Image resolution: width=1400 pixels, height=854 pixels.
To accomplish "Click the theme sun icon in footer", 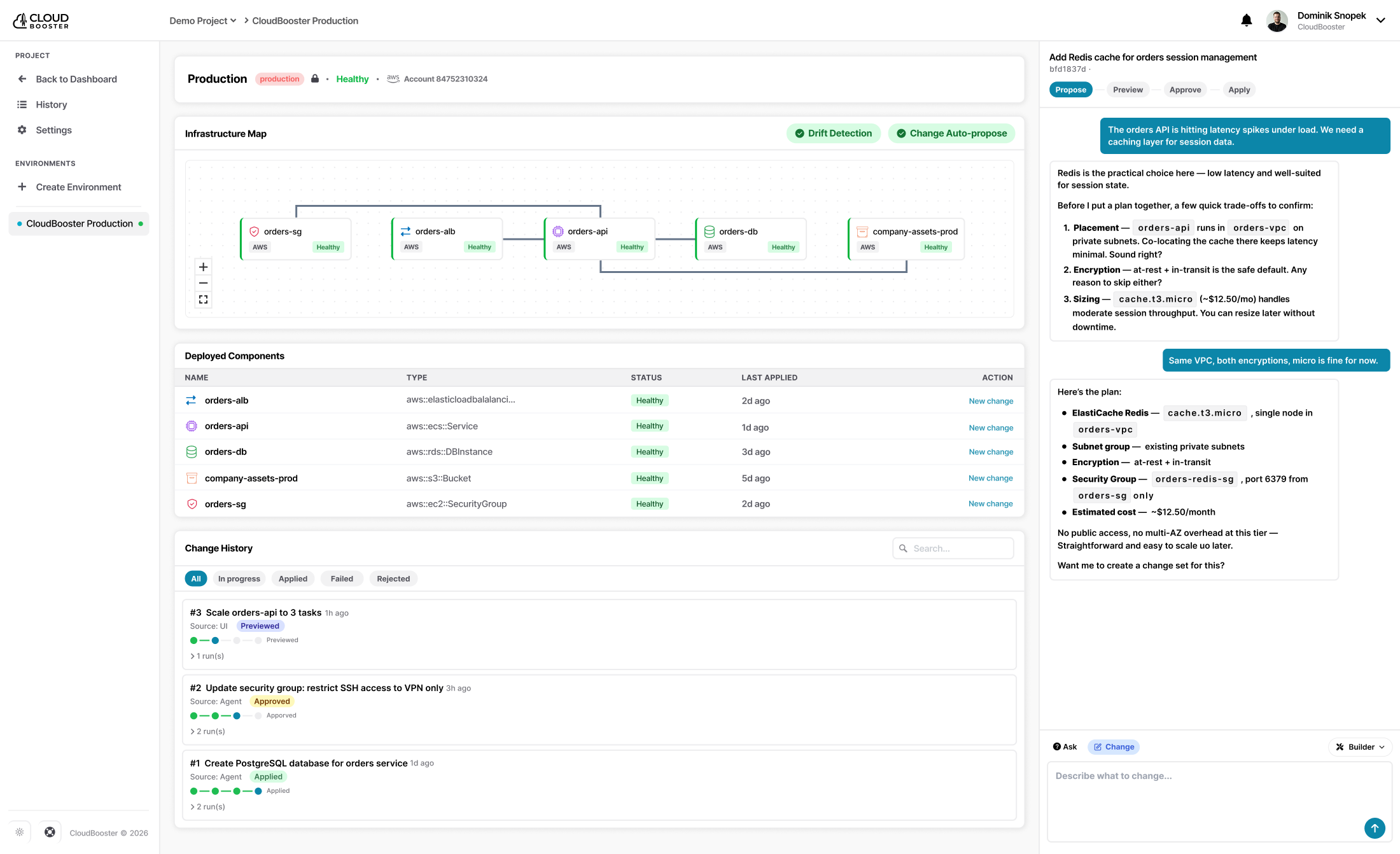I will tap(20, 832).
